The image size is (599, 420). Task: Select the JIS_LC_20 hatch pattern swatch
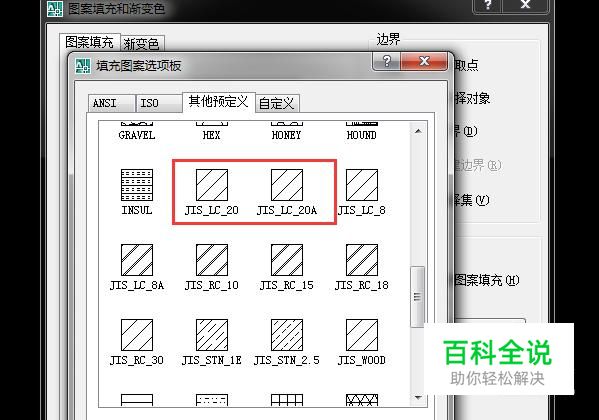coord(212,185)
